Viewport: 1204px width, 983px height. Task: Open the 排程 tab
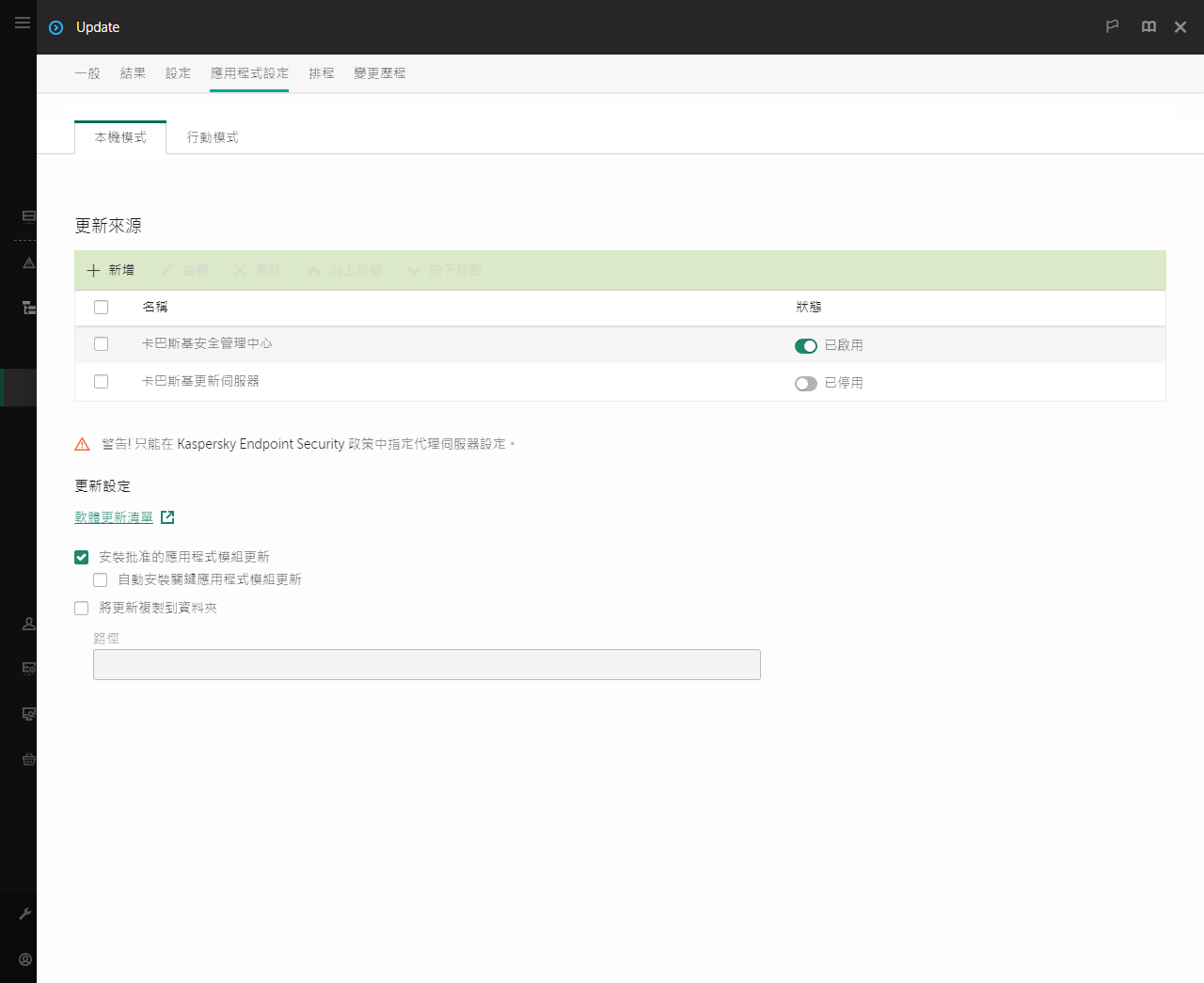pyautogui.click(x=321, y=72)
